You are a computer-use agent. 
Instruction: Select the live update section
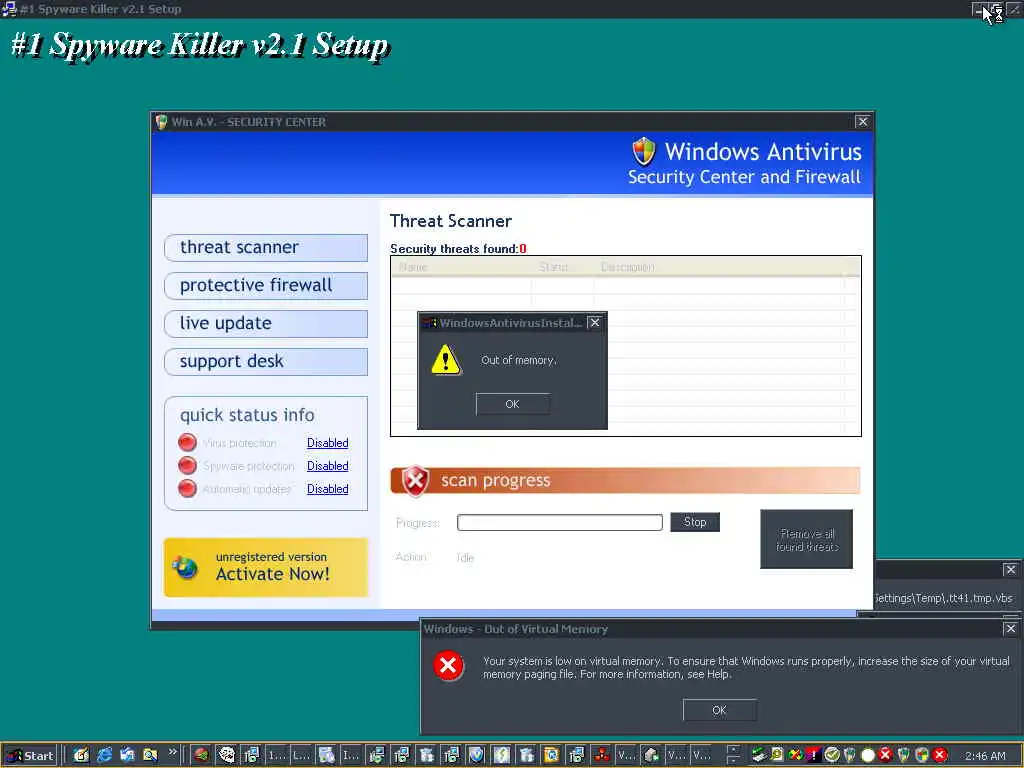pos(266,323)
